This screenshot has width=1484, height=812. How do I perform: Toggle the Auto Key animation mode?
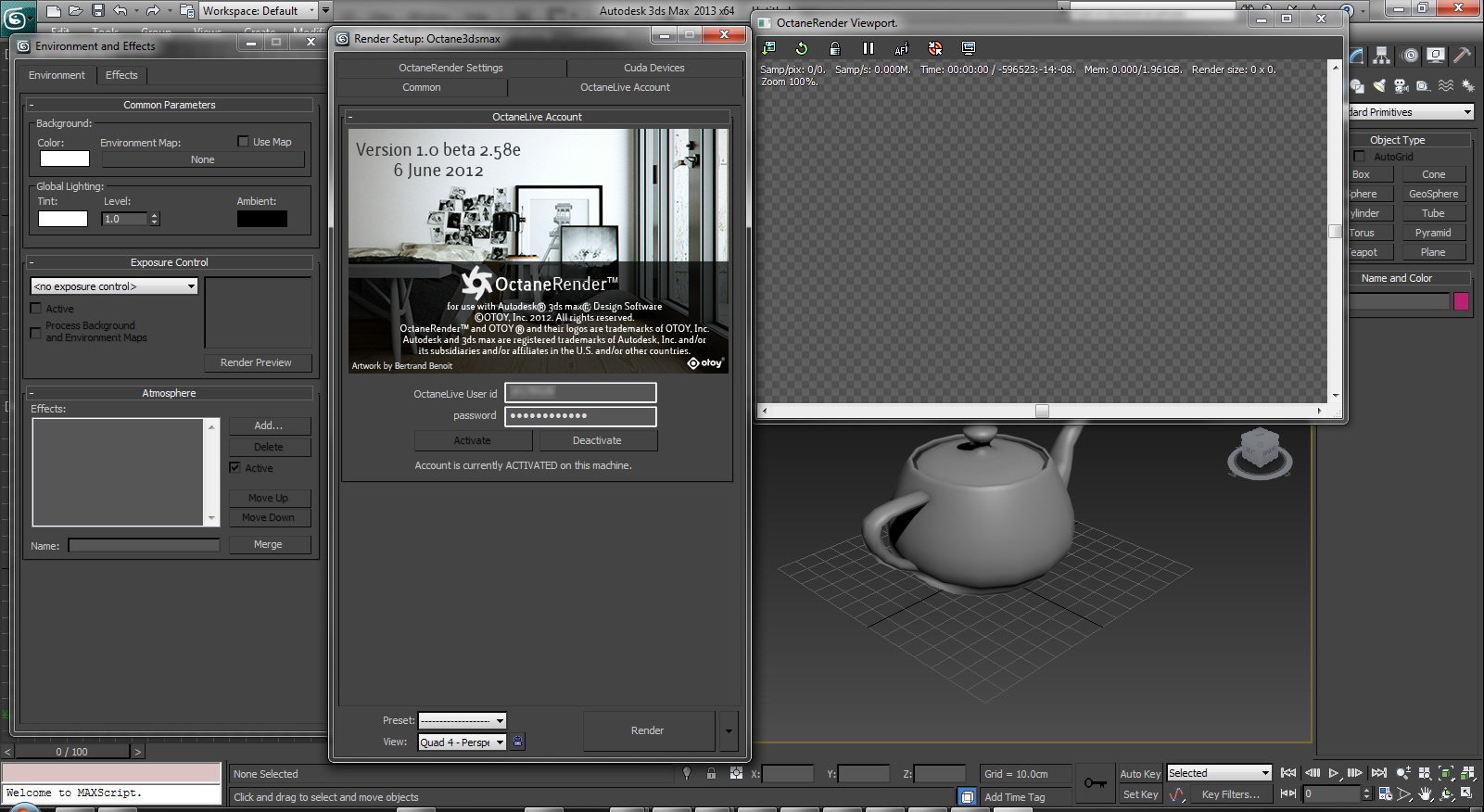pos(1140,774)
